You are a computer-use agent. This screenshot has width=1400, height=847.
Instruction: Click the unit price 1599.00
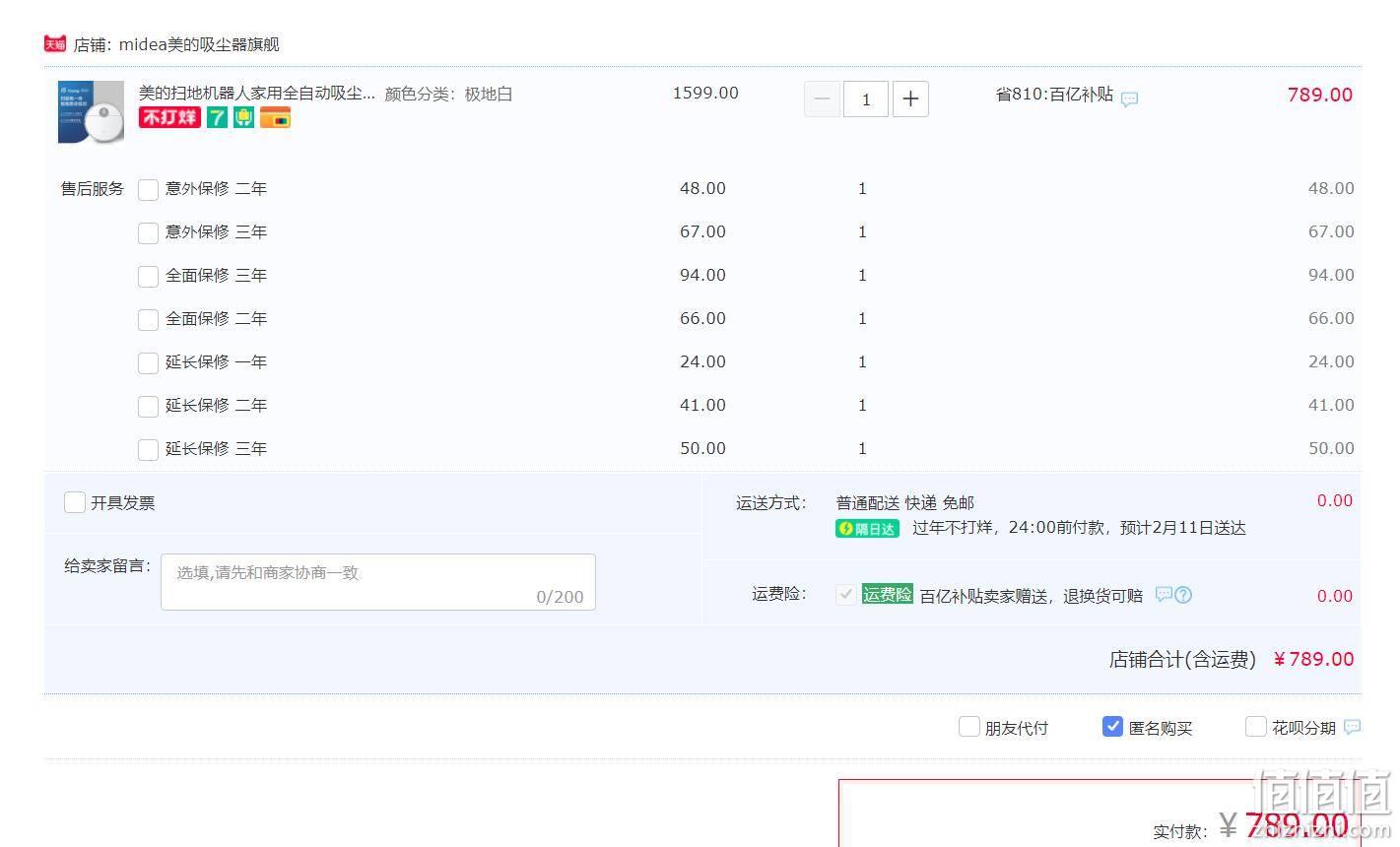pos(705,93)
